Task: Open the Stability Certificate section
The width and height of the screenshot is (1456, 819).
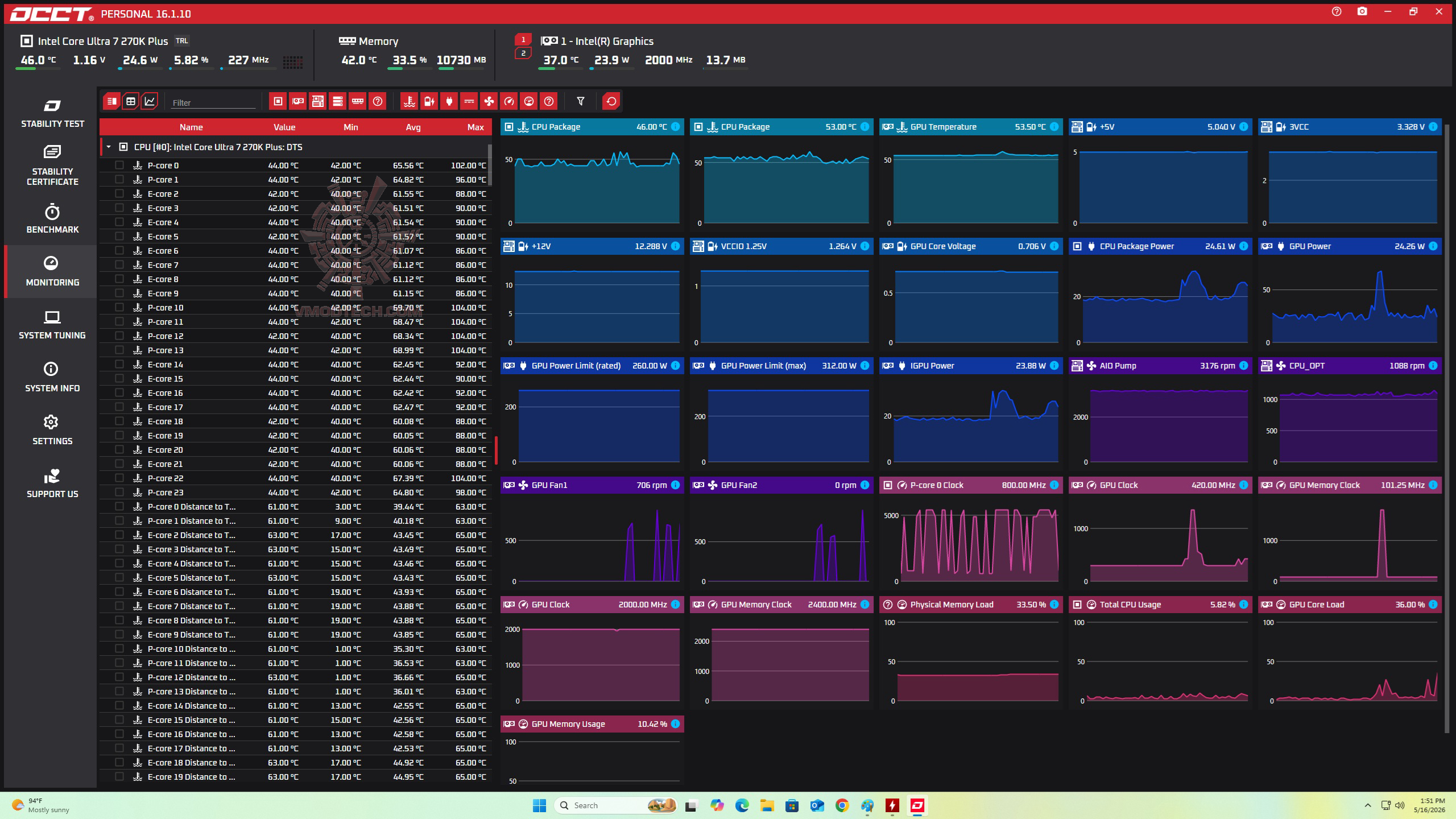Action: (52, 166)
